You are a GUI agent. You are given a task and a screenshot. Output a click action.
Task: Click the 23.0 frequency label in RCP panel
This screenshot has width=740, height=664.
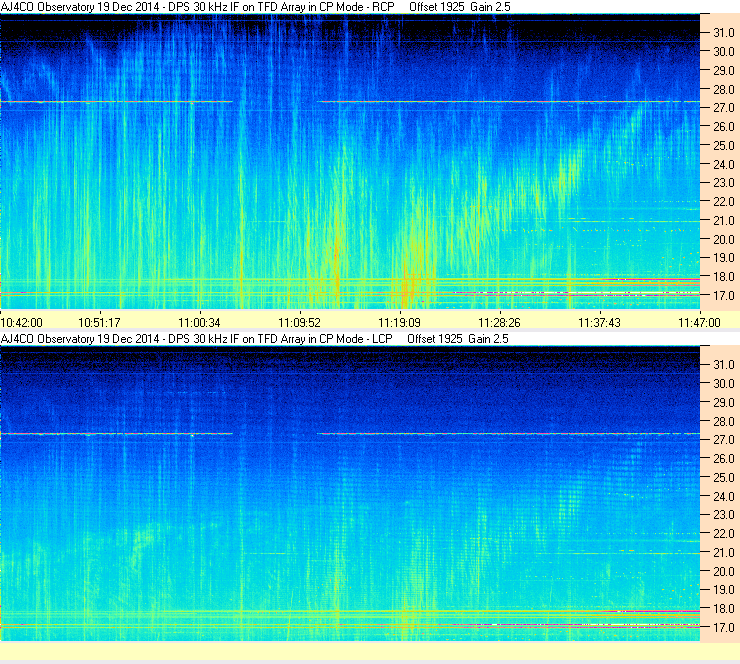click(x=723, y=183)
